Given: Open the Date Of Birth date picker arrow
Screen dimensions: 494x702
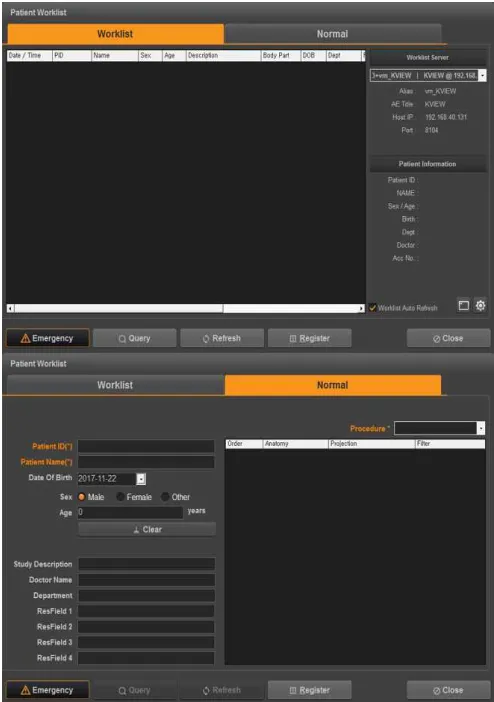Looking at the screenshot, I should click(x=141, y=479).
